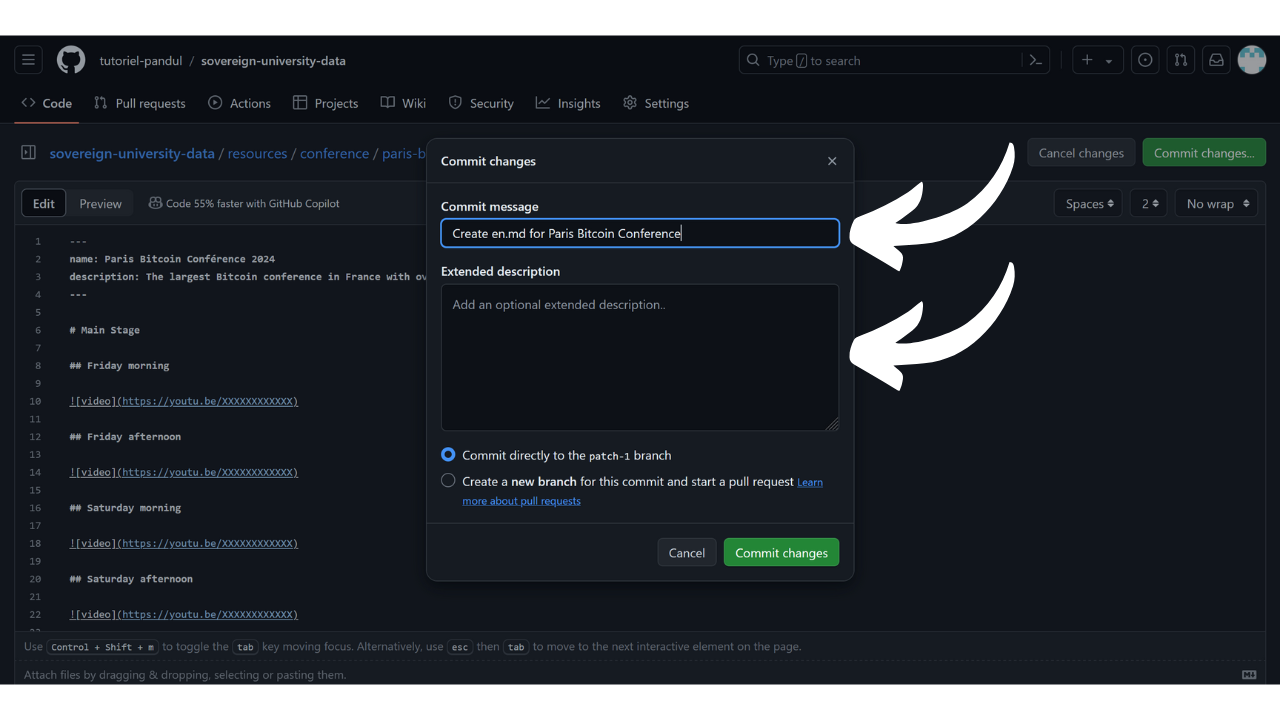Click the video link on line 10

(184, 401)
